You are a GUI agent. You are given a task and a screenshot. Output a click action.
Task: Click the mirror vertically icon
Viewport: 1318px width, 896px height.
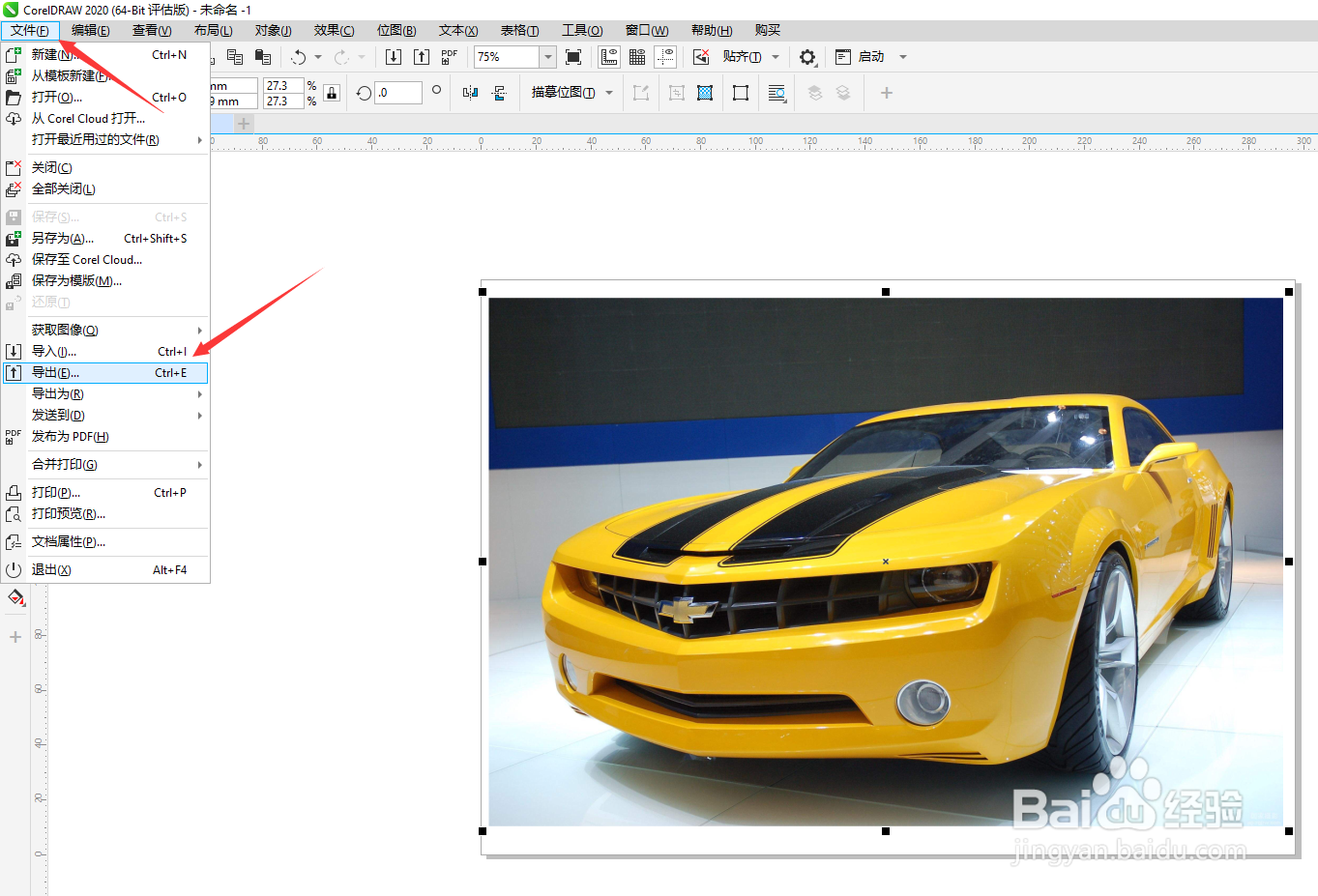(x=498, y=93)
